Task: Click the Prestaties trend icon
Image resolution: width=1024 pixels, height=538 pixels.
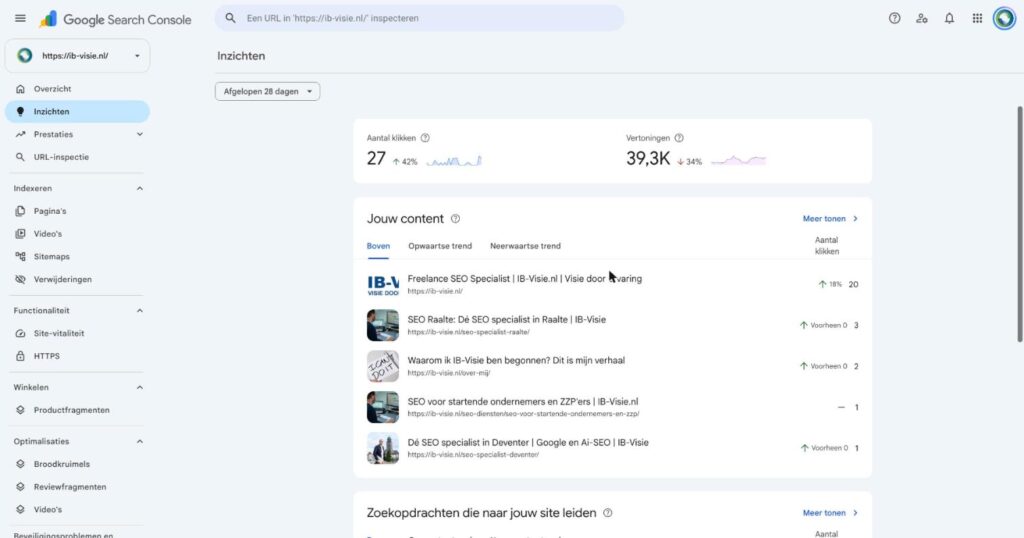Action: pyautogui.click(x=20, y=134)
